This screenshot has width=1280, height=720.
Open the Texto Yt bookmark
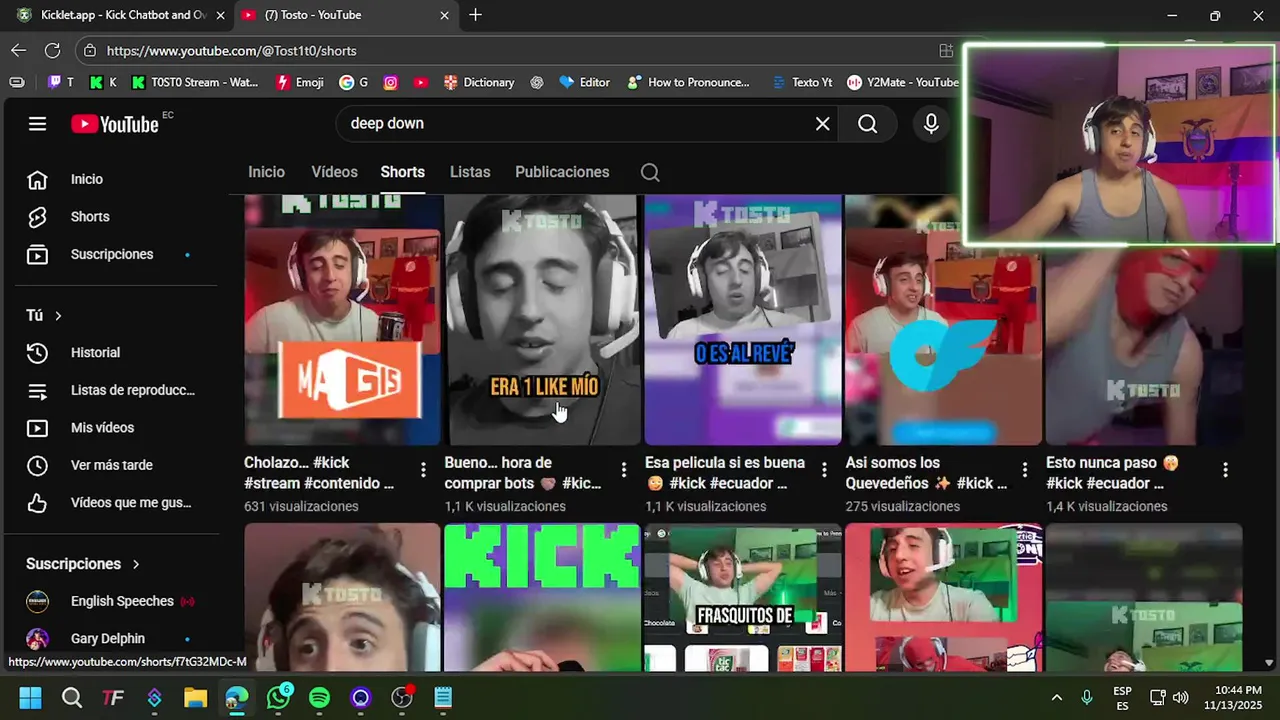[801, 82]
